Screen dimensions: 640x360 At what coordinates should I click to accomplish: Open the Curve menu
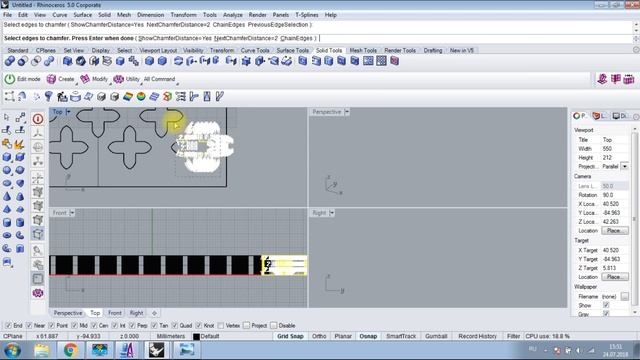click(x=60, y=15)
